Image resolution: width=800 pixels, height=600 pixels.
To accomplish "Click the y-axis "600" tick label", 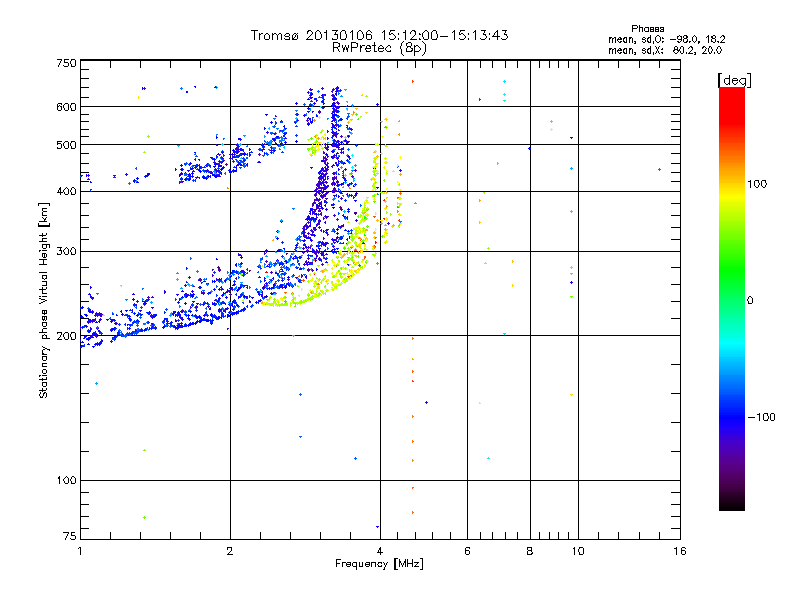I will [66, 107].
